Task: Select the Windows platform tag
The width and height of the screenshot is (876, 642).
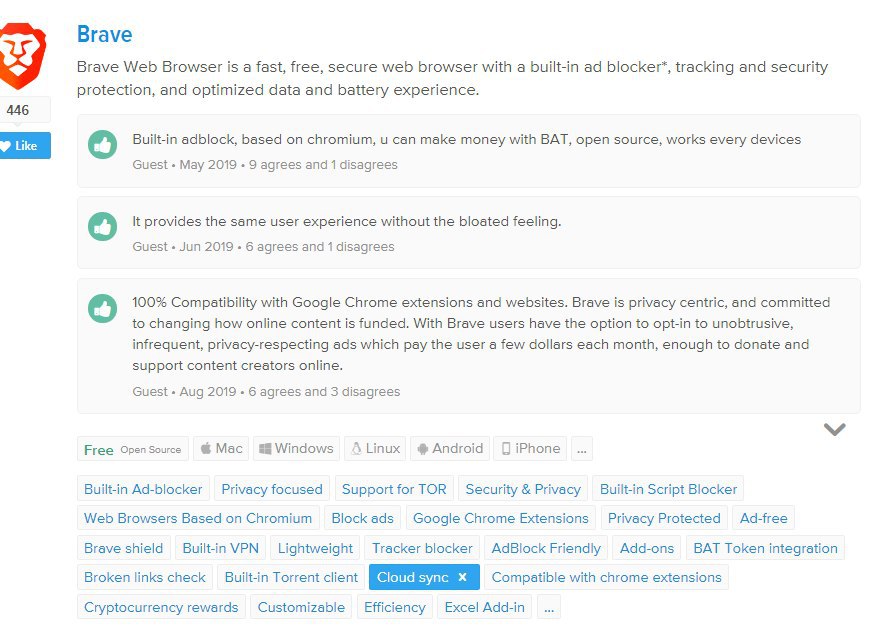Action: coord(296,449)
